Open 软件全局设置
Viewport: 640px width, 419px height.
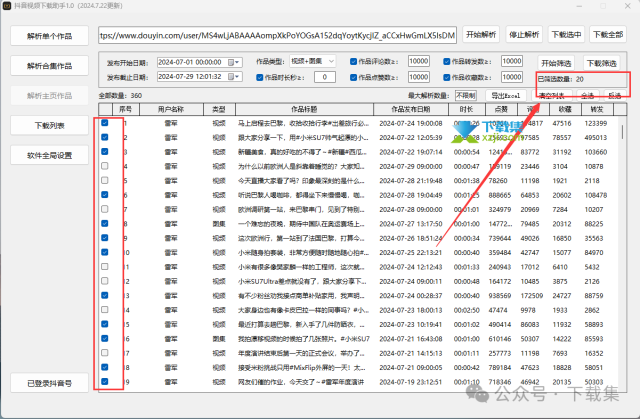tap(49, 155)
